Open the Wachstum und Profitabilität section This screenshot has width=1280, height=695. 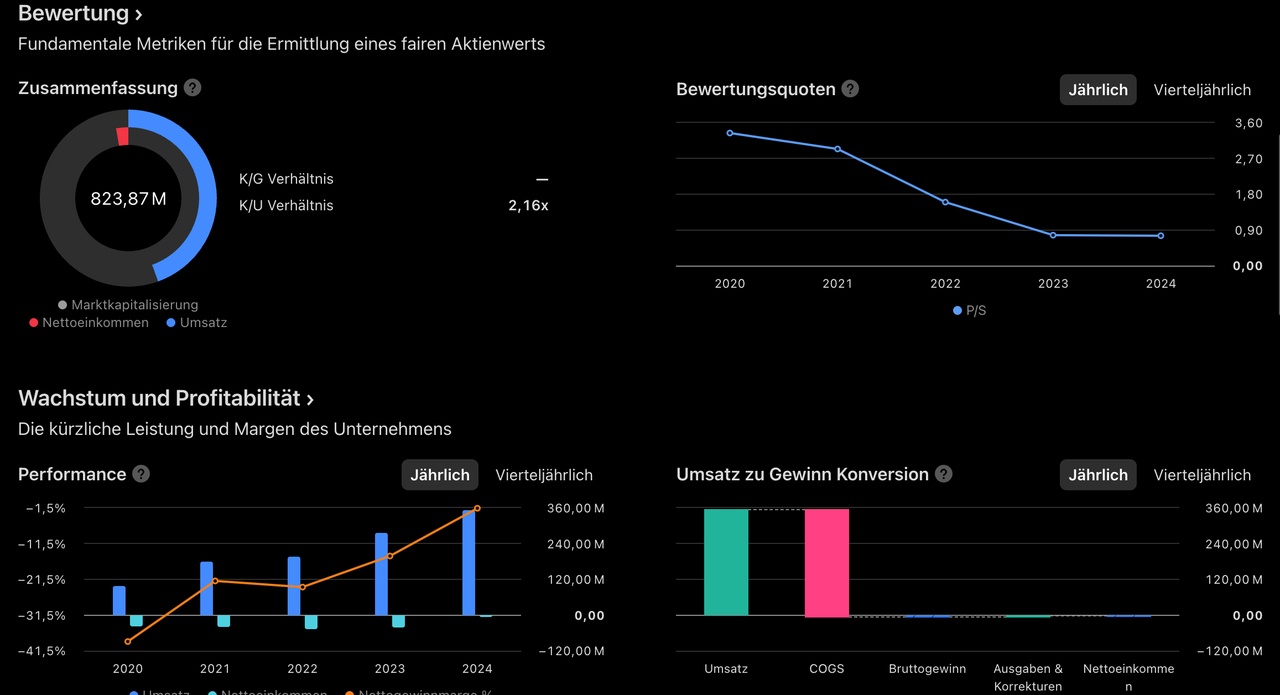click(166, 399)
